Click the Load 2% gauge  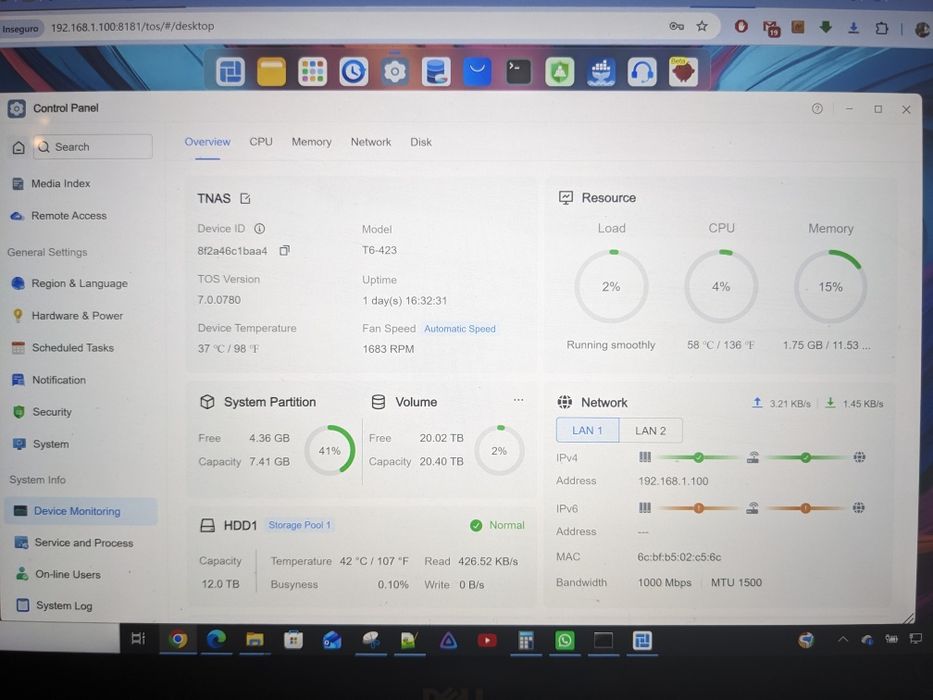coord(611,286)
